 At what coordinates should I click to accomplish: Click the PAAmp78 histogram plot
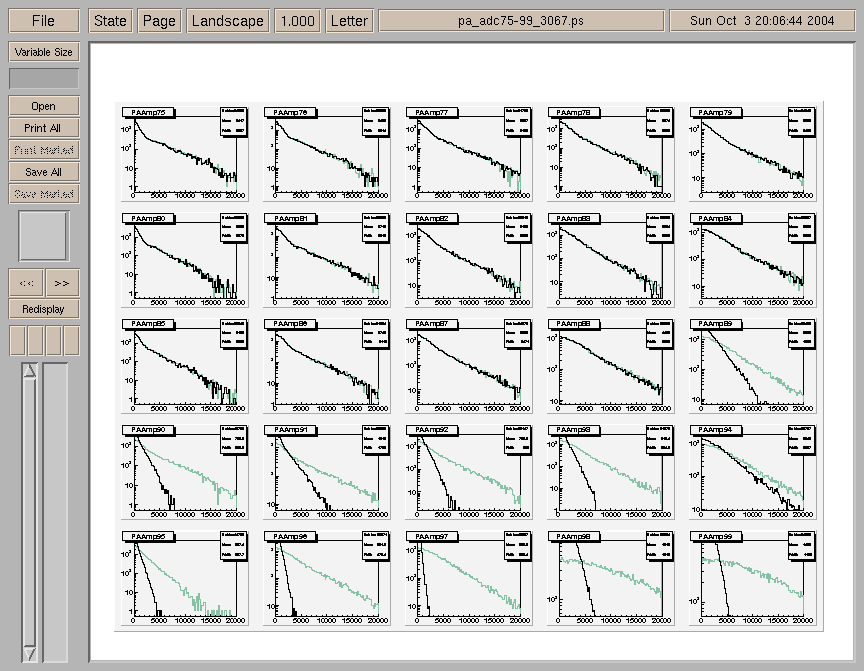(x=611, y=154)
